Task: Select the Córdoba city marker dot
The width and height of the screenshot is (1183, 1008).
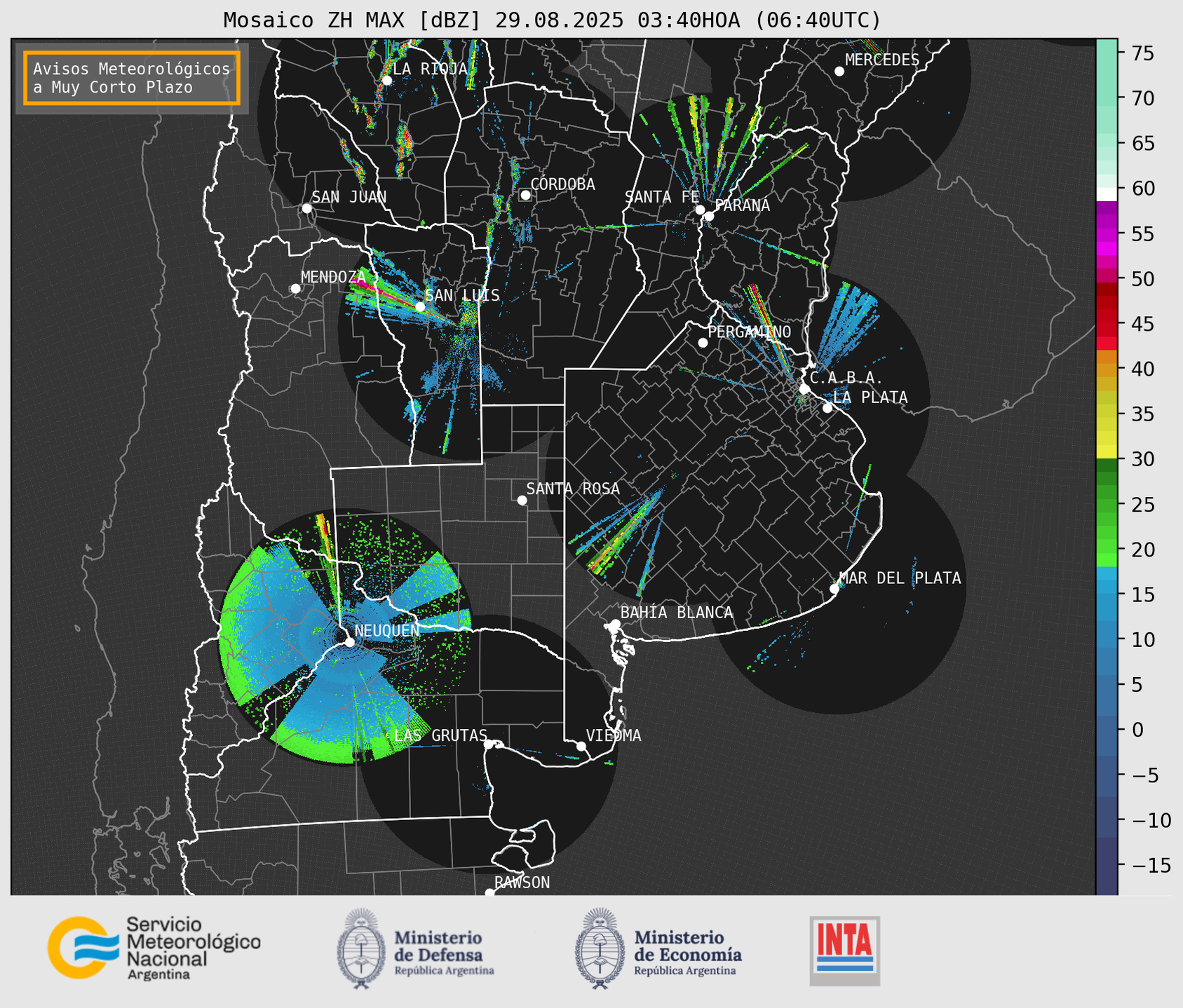Action: point(525,195)
